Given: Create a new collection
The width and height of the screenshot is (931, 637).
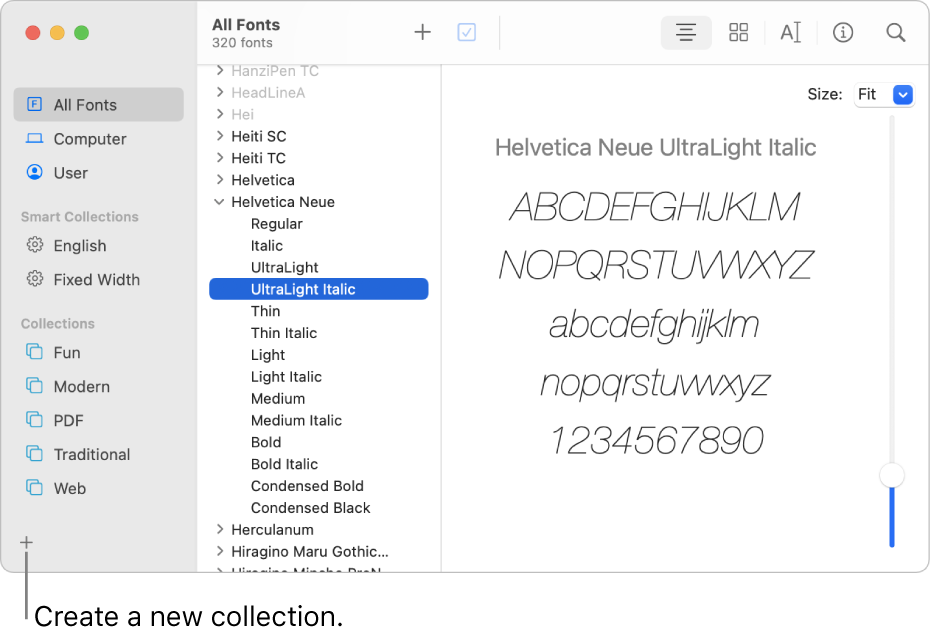Looking at the screenshot, I should click(24, 542).
